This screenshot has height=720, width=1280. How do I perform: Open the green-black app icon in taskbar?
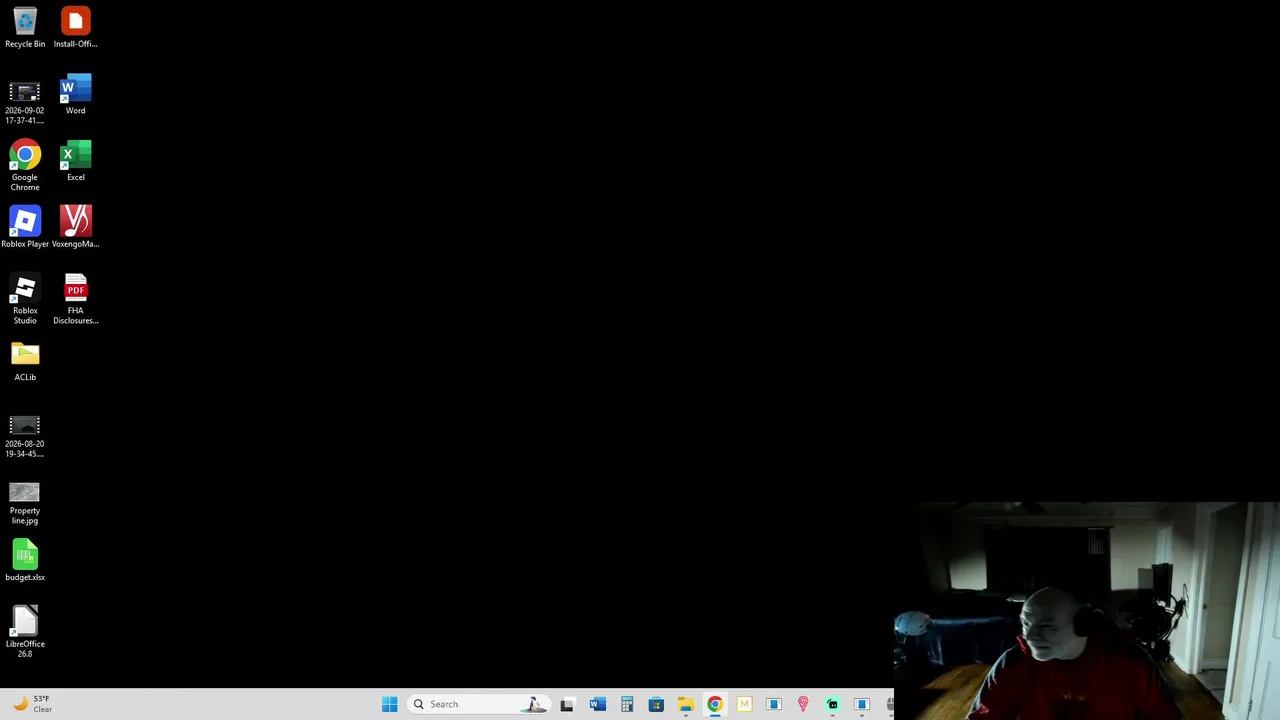[832, 704]
